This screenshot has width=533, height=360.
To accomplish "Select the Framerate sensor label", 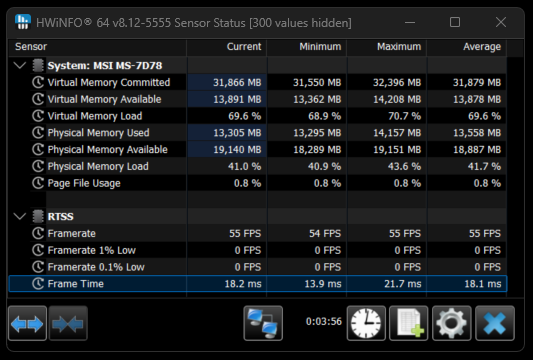I will tap(71, 234).
